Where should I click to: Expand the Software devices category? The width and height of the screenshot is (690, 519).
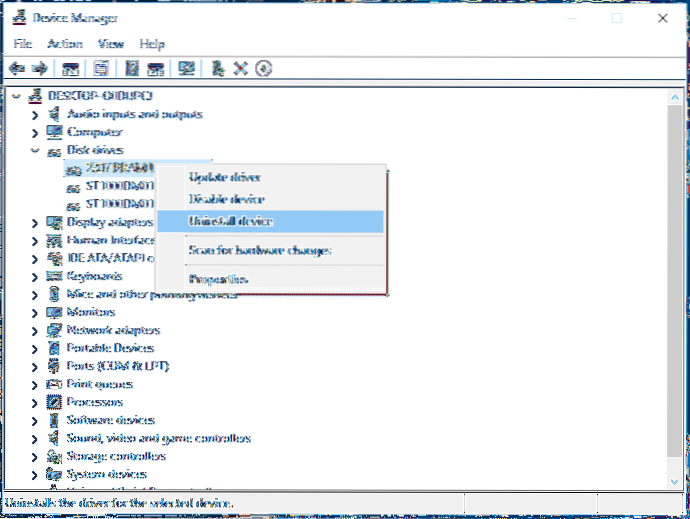35,421
